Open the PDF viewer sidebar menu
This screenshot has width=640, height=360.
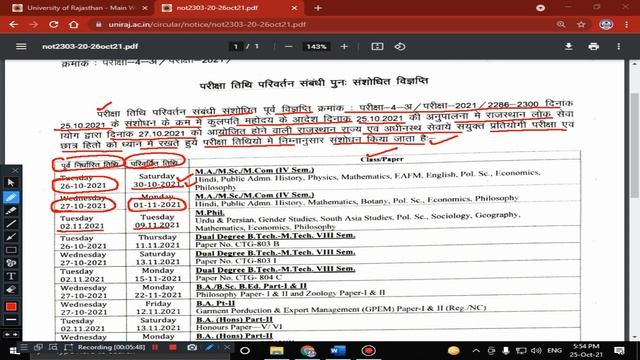click(x=21, y=47)
